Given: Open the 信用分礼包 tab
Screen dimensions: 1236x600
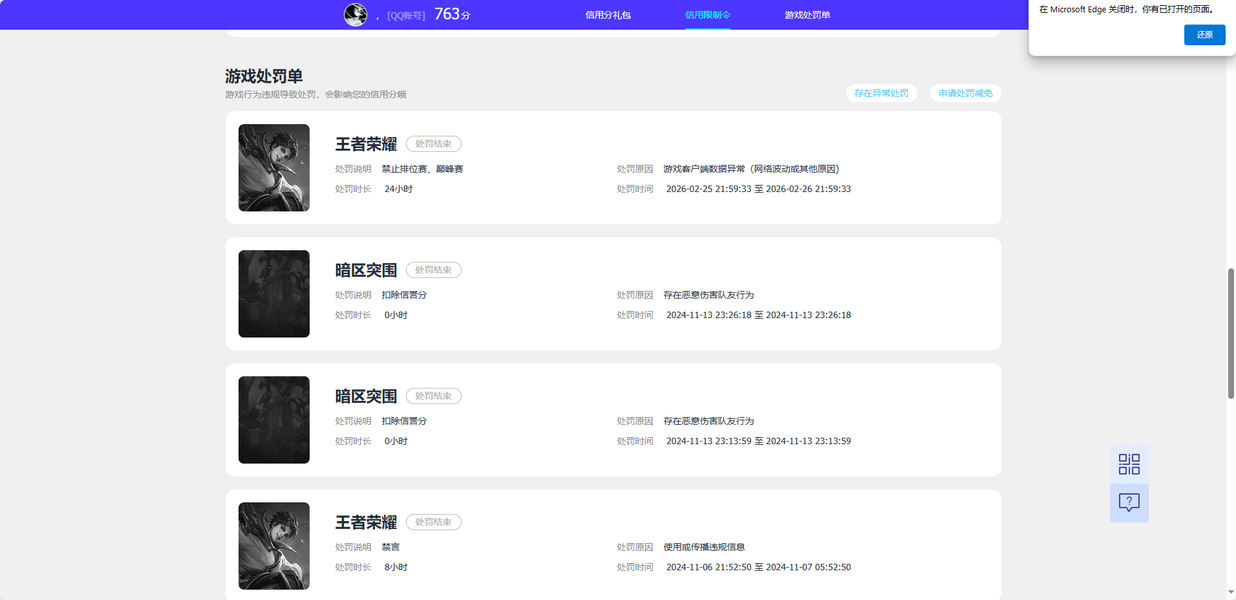Looking at the screenshot, I should [x=608, y=15].
